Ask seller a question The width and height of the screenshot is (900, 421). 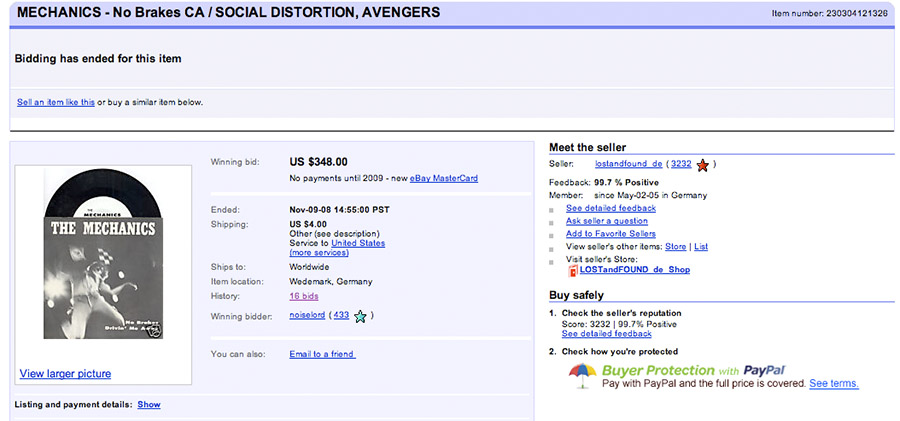pos(606,221)
